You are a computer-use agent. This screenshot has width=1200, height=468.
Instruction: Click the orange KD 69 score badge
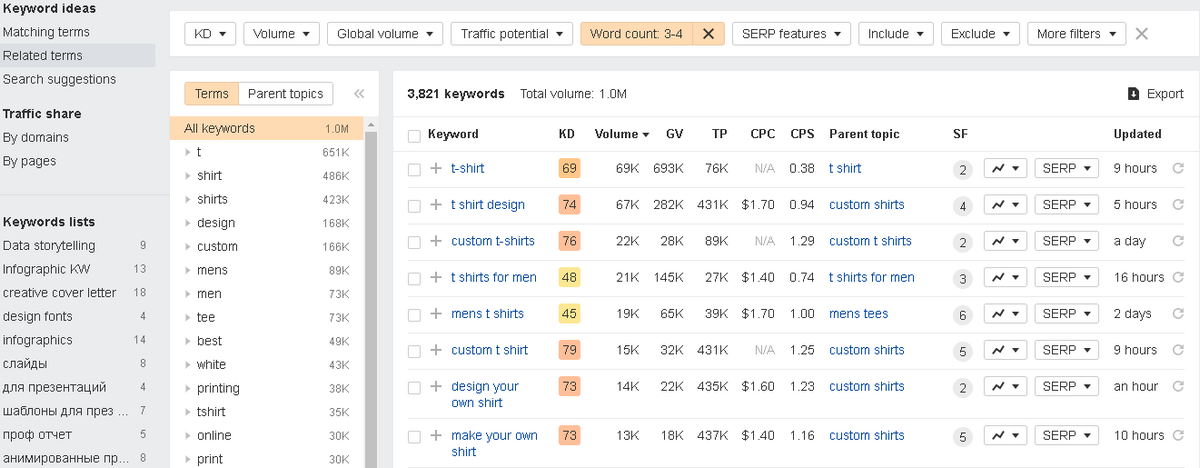[x=569, y=169]
